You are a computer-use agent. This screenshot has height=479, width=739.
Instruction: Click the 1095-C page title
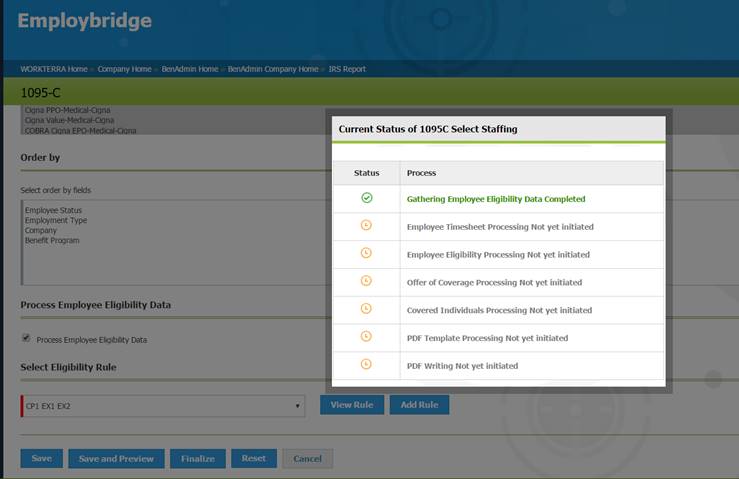click(x=41, y=93)
